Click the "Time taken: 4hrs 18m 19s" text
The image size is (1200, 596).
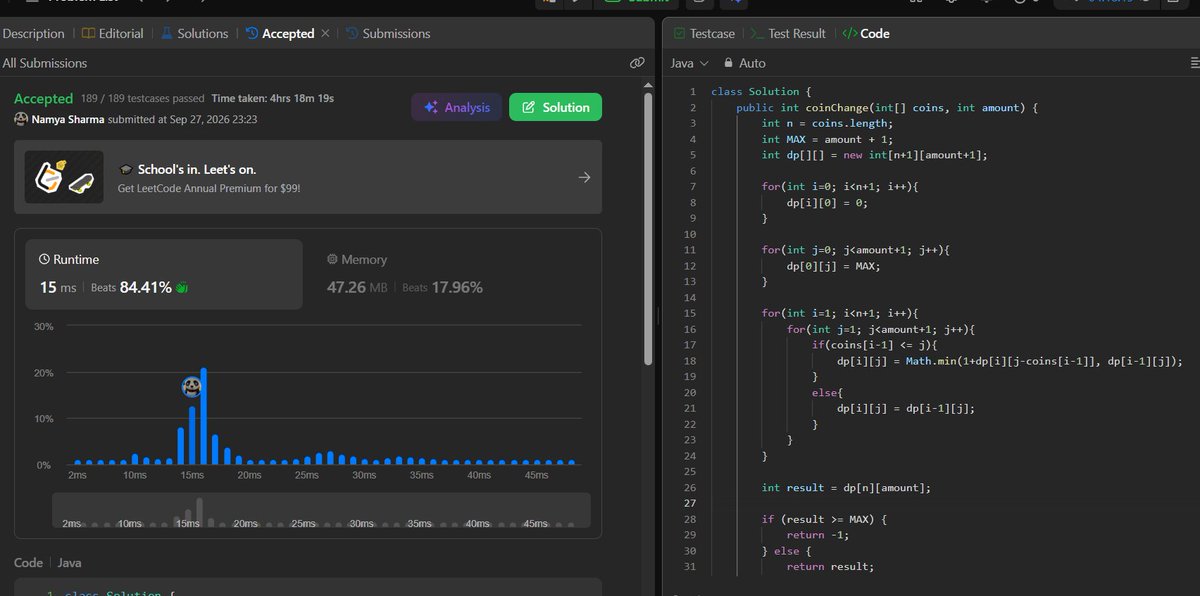pyautogui.click(x=272, y=99)
